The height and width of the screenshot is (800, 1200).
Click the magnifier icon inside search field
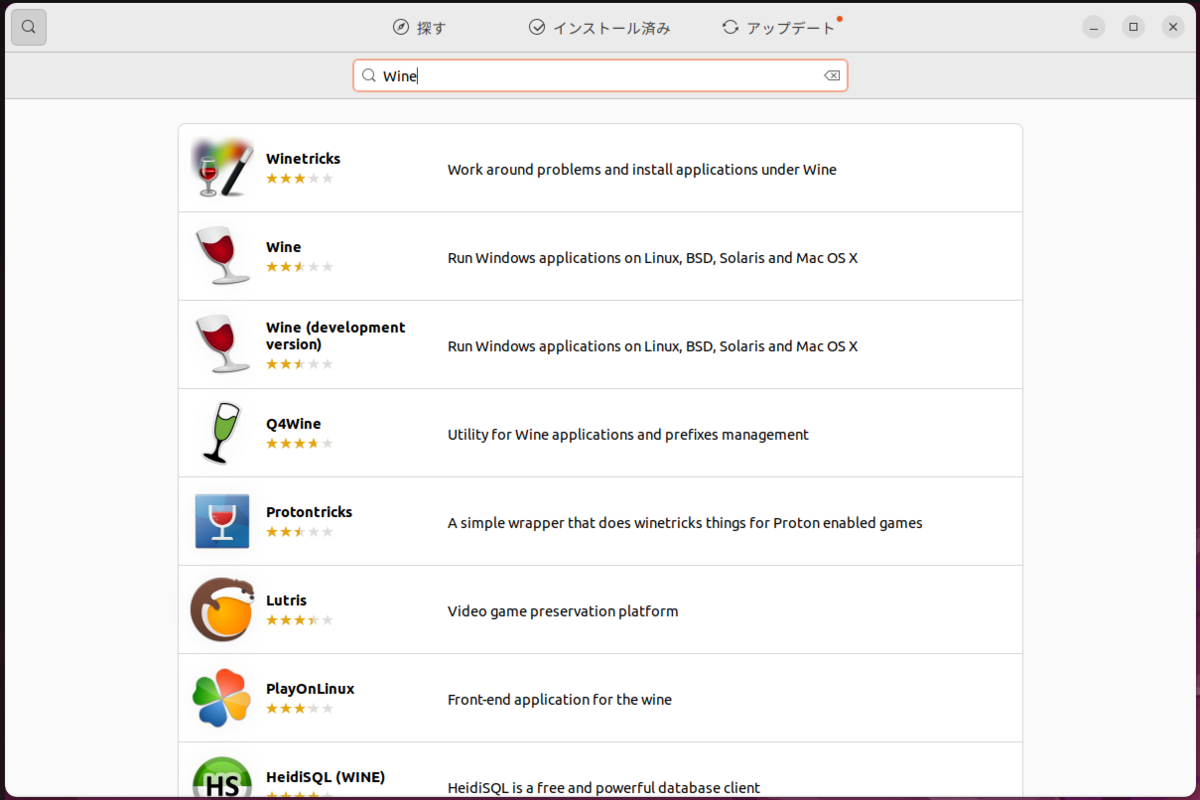pyautogui.click(x=369, y=76)
